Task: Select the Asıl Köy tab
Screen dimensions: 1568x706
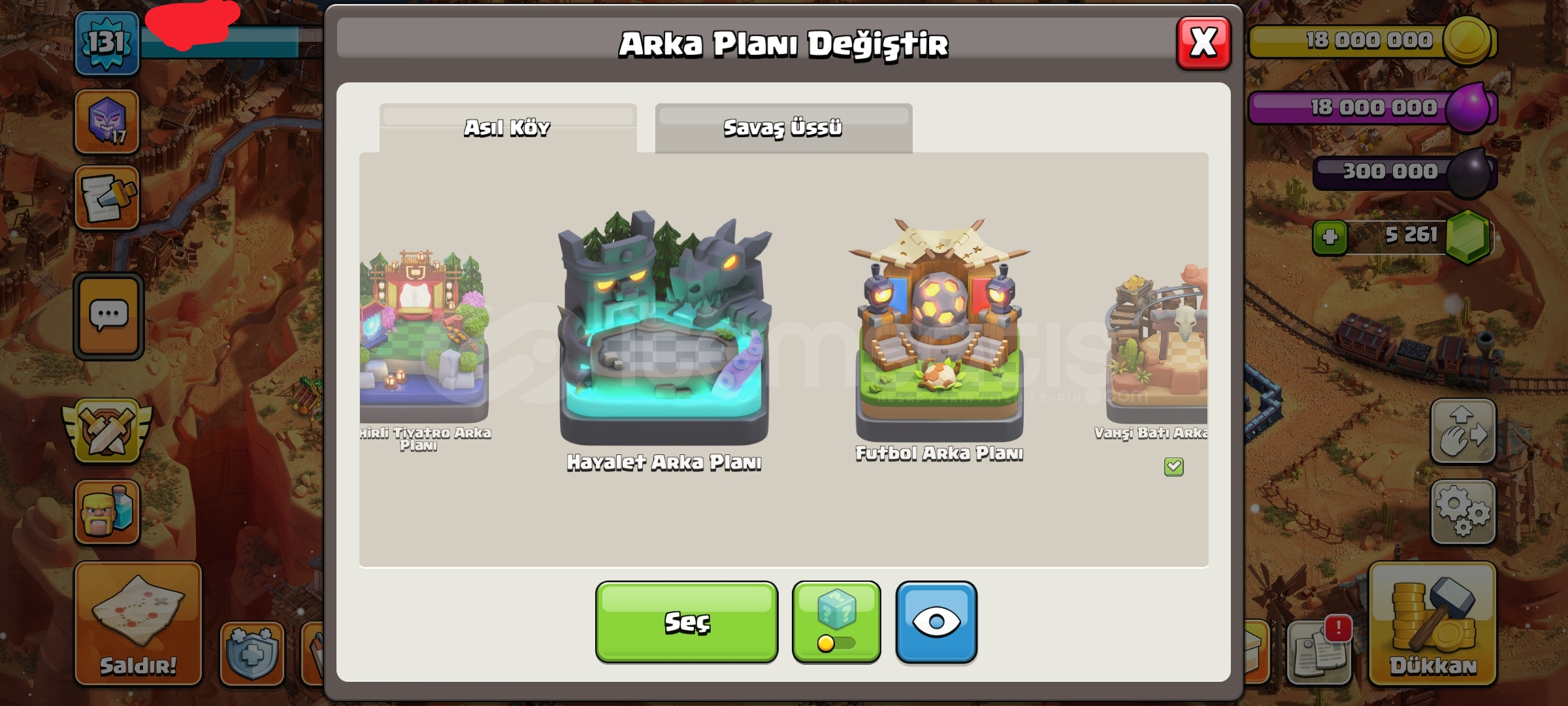Action: (x=508, y=128)
